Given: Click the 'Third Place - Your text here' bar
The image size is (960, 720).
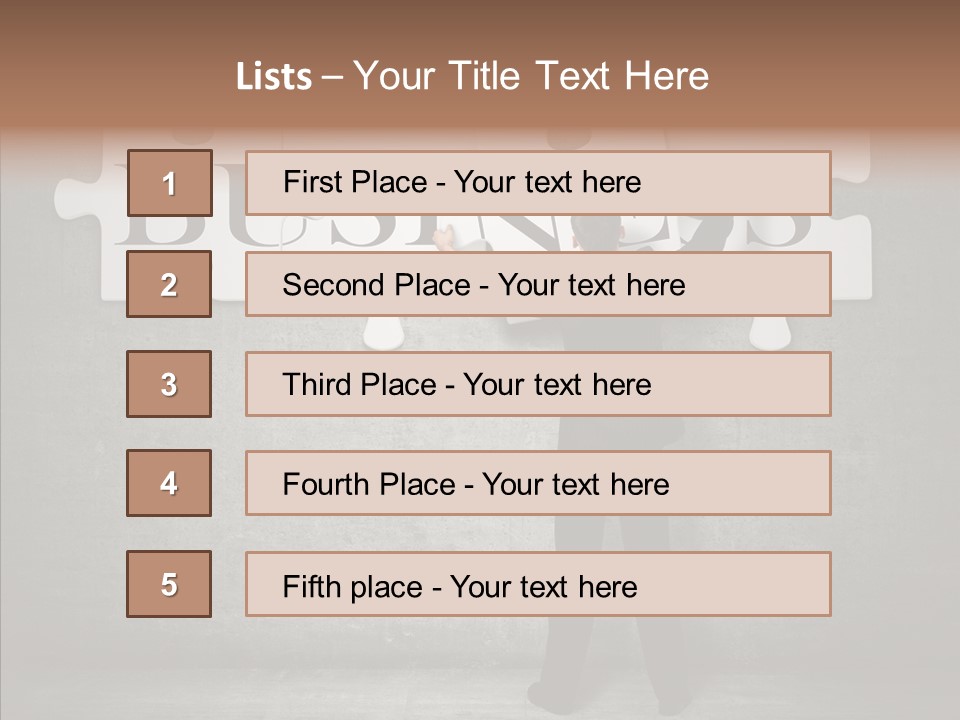Looking at the screenshot, I should click(538, 384).
